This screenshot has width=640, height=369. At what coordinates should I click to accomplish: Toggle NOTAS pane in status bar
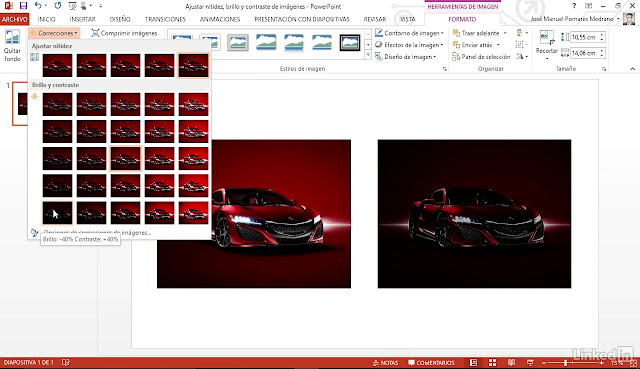point(385,362)
